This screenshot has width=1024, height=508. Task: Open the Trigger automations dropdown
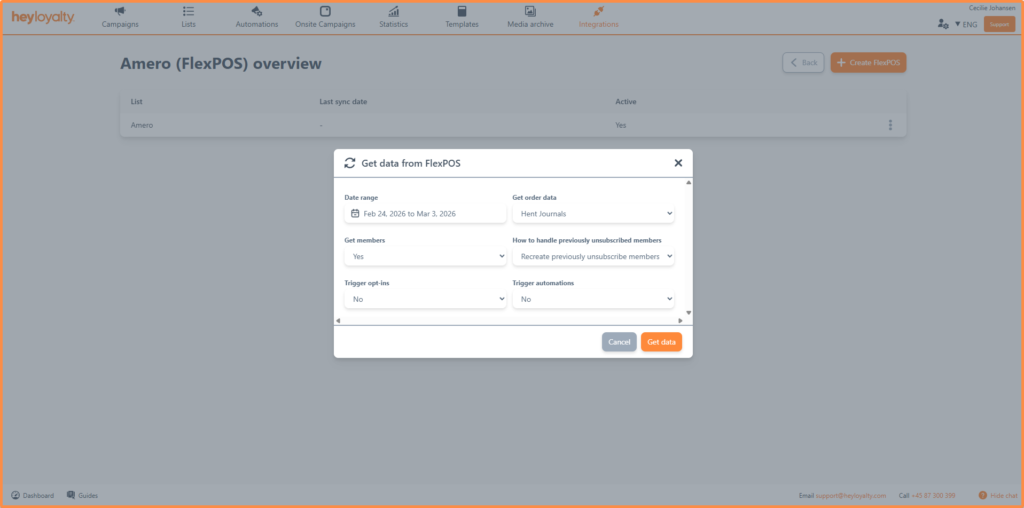click(x=593, y=299)
